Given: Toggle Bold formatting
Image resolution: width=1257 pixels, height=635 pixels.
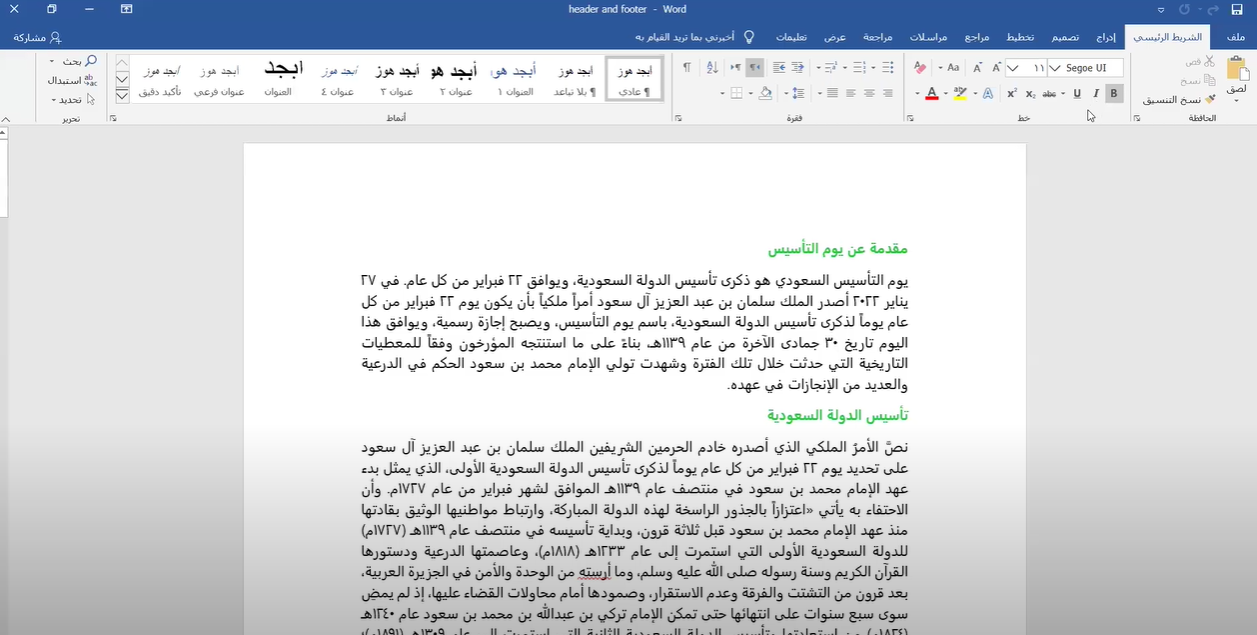Looking at the screenshot, I should pyautogui.click(x=1115, y=94).
